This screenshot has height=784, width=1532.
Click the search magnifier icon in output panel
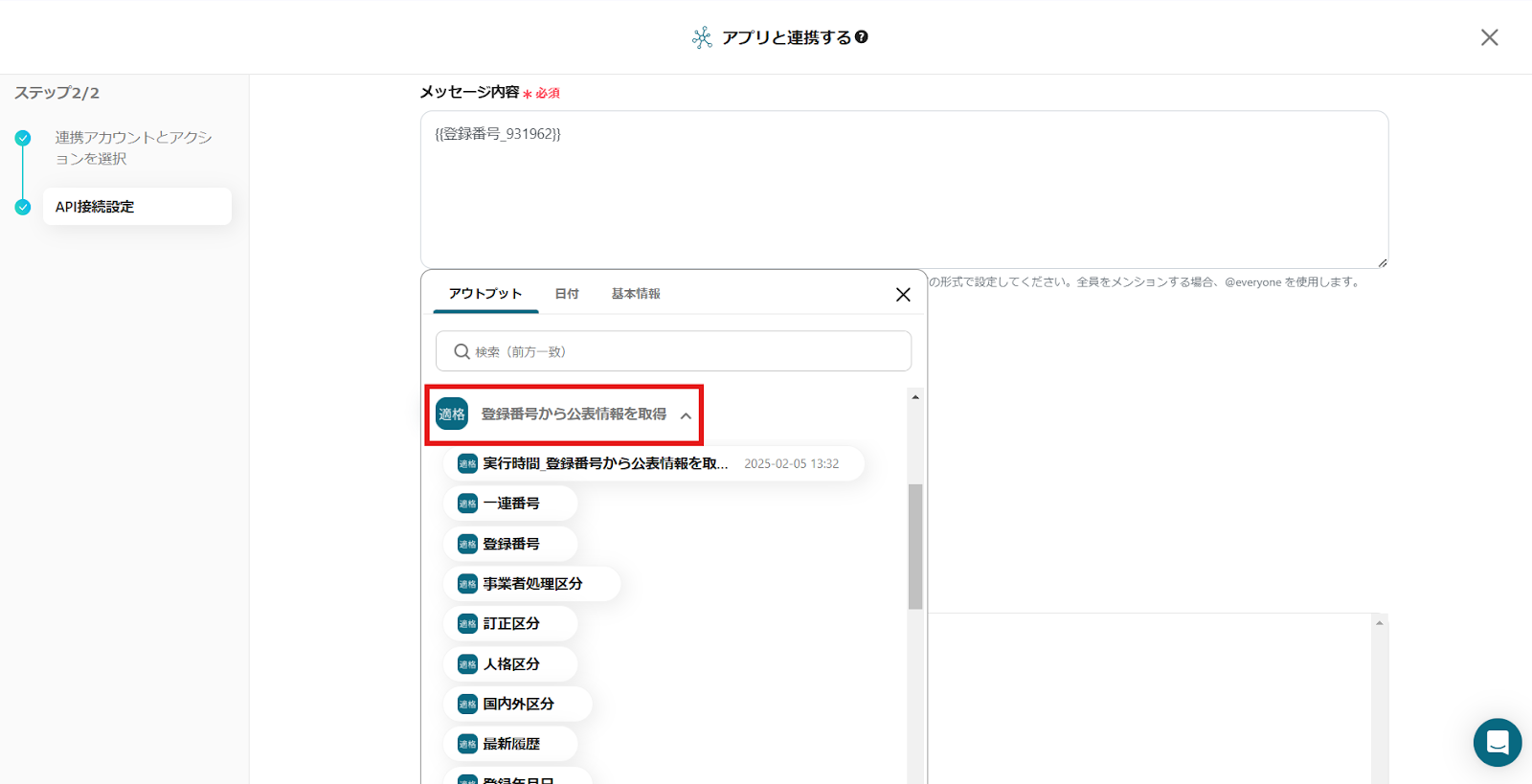[462, 351]
